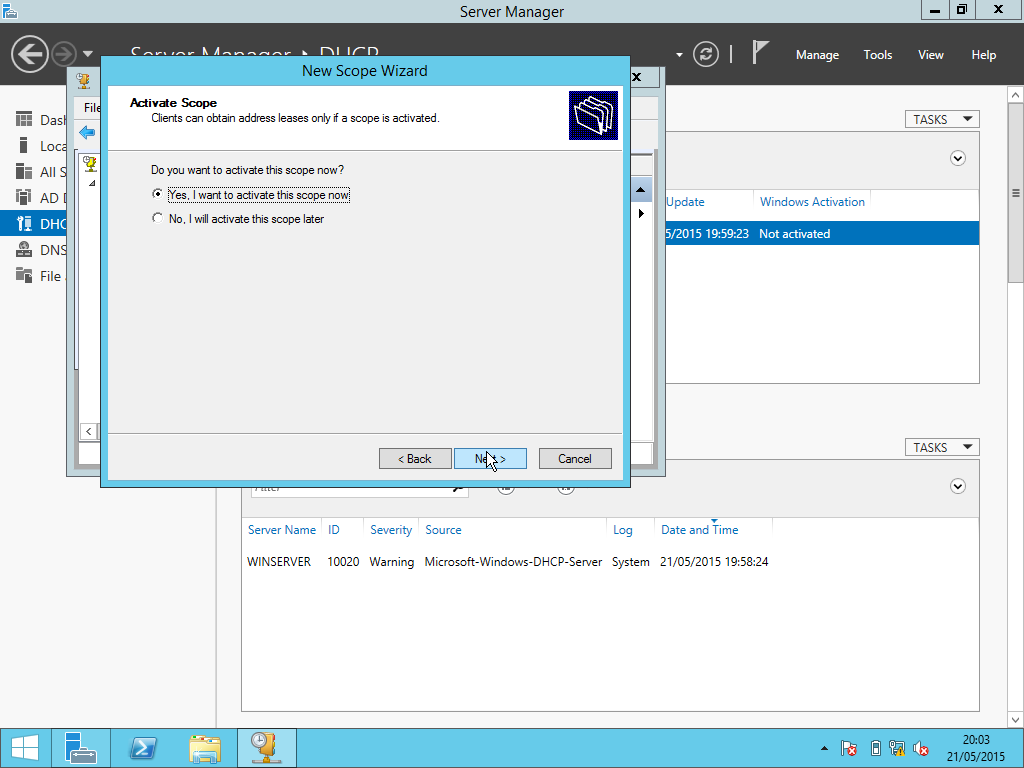
Task: Open the upper TASKS dropdown
Action: coord(942,119)
